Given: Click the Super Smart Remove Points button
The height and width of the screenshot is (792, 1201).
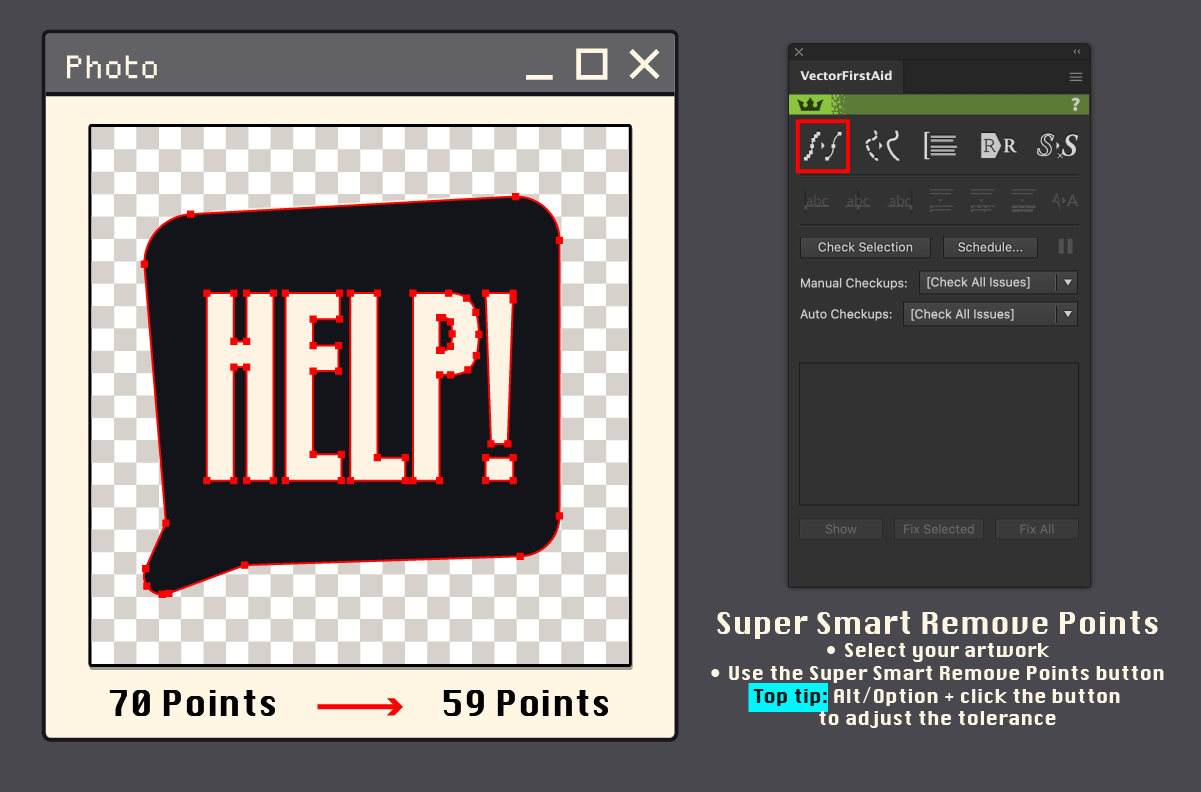Looking at the screenshot, I should pos(822,146).
